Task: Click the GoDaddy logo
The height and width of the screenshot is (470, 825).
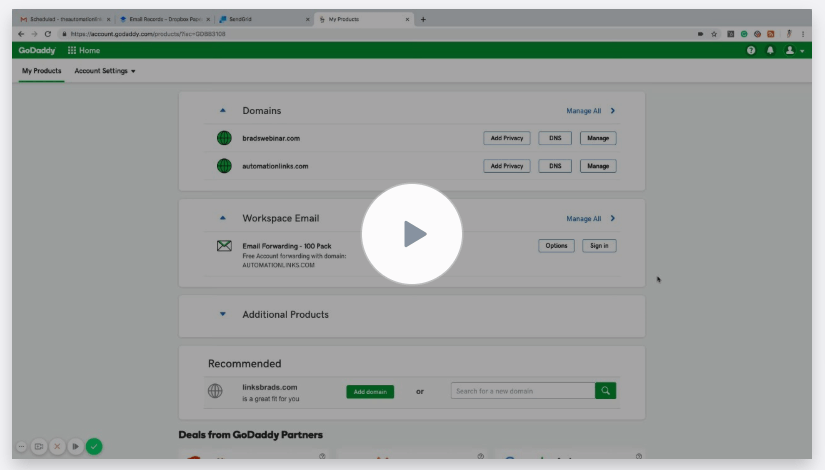Action: tap(37, 51)
